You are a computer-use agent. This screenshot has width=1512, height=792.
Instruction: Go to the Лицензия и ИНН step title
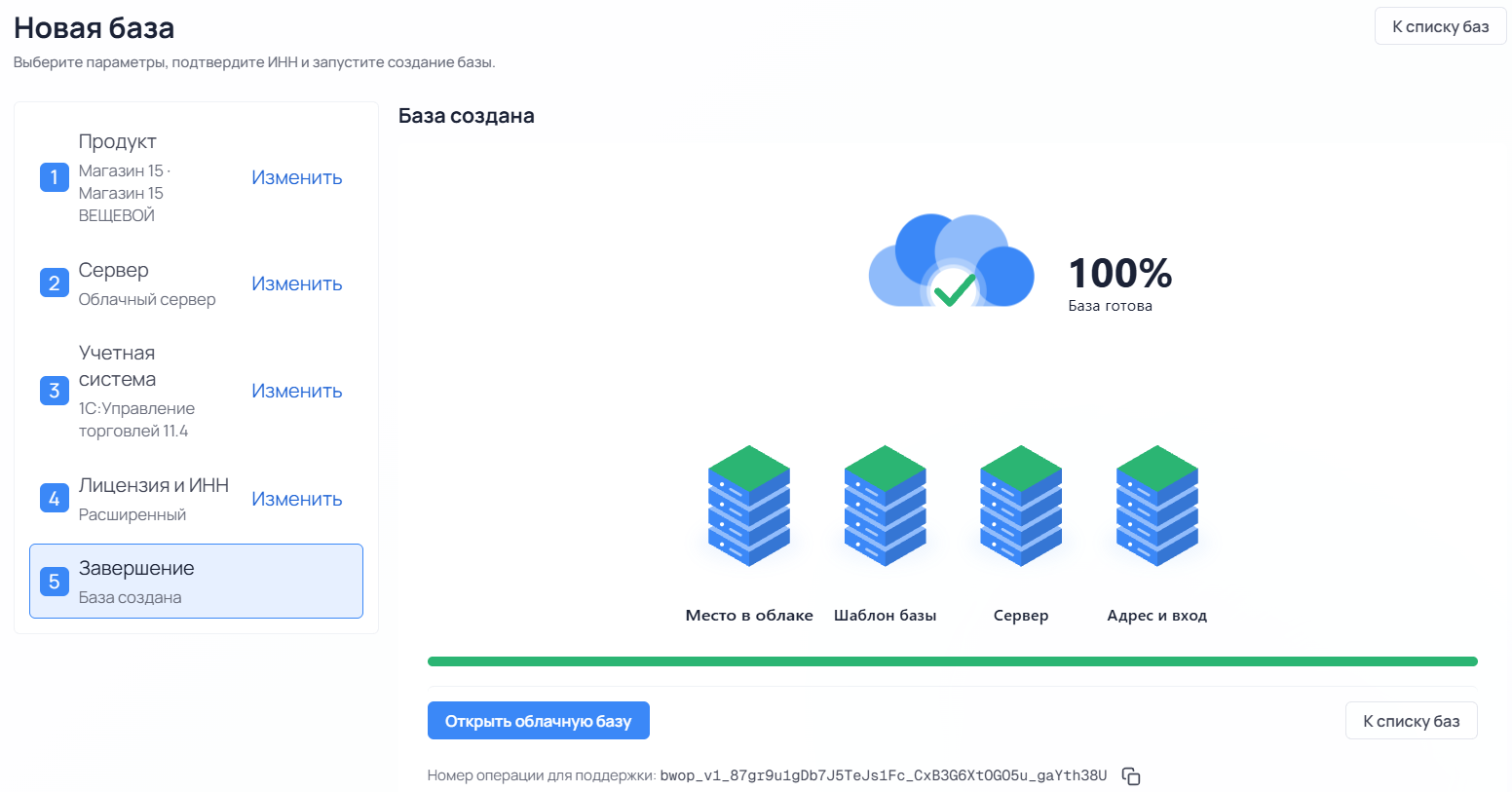pos(154,485)
